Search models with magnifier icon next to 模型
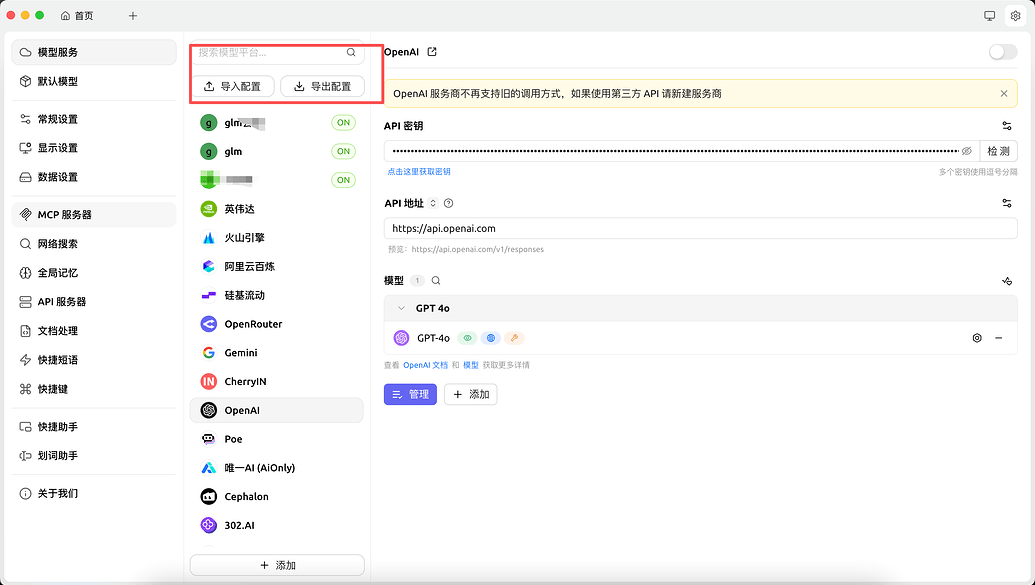 [x=436, y=281]
